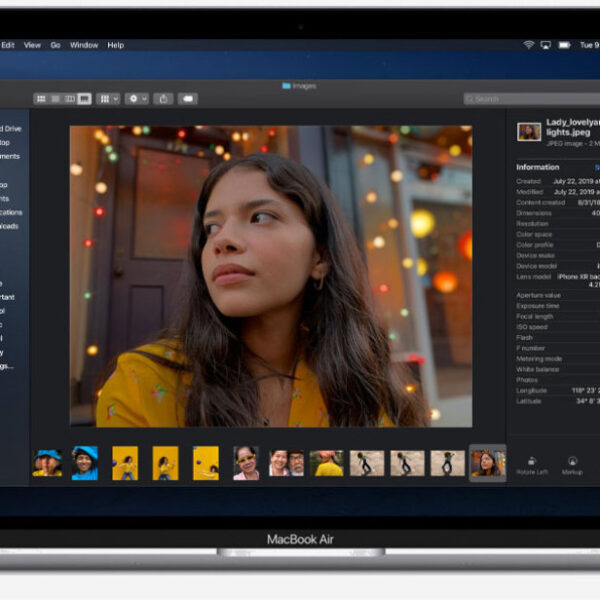Screen dimensions: 600x600
Task: Click the battery status icon
Action: [564, 45]
